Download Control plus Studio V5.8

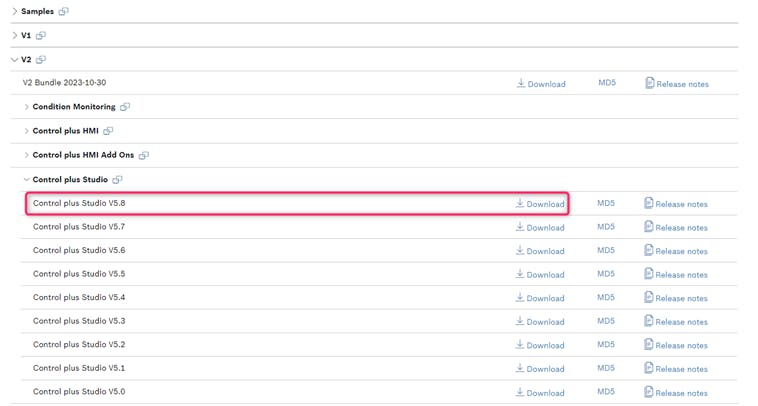click(x=540, y=203)
